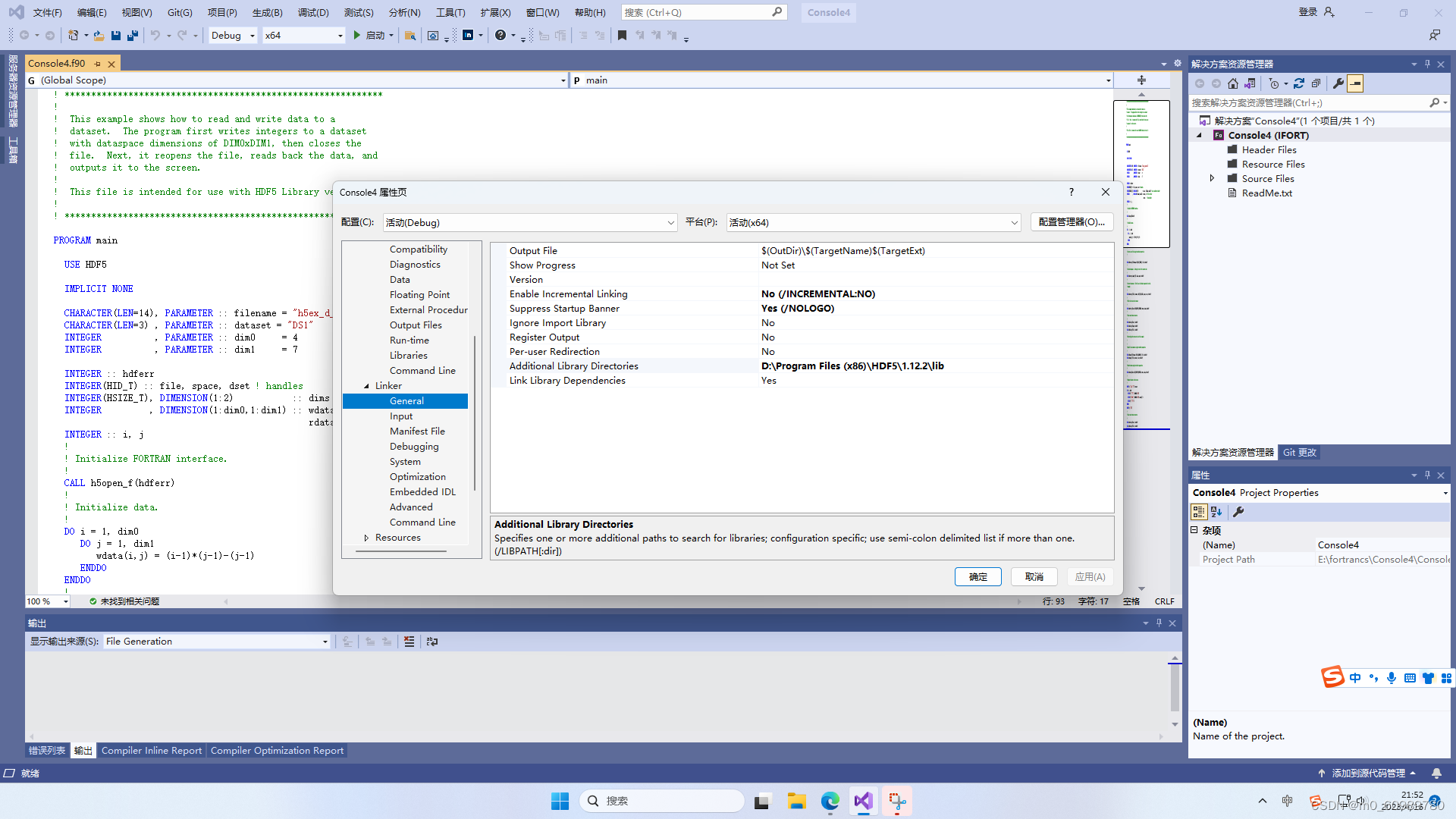Select Input under Linker tree

point(401,416)
